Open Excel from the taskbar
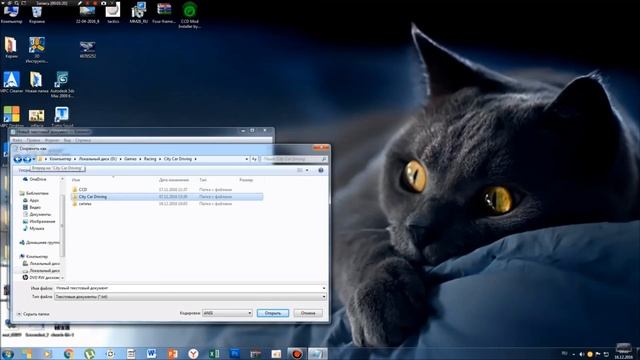The height and width of the screenshot is (360, 640). 214,353
